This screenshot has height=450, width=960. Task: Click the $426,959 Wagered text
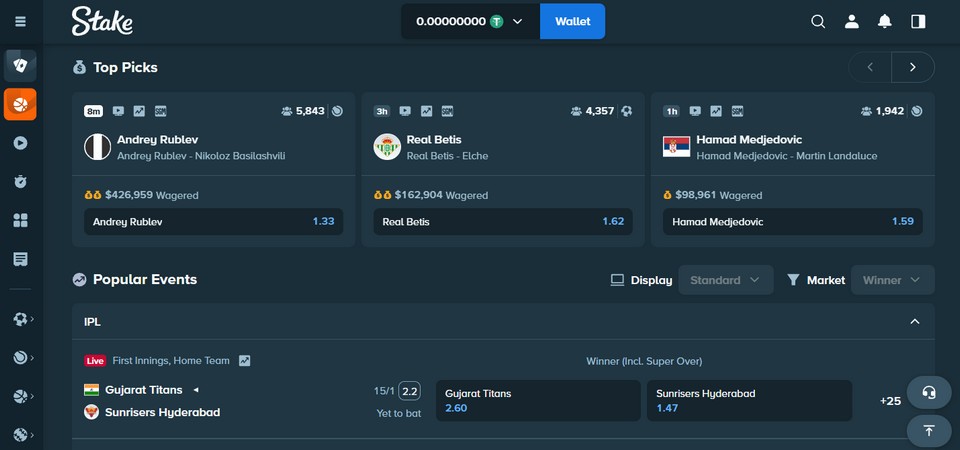pyautogui.click(x=152, y=195)
